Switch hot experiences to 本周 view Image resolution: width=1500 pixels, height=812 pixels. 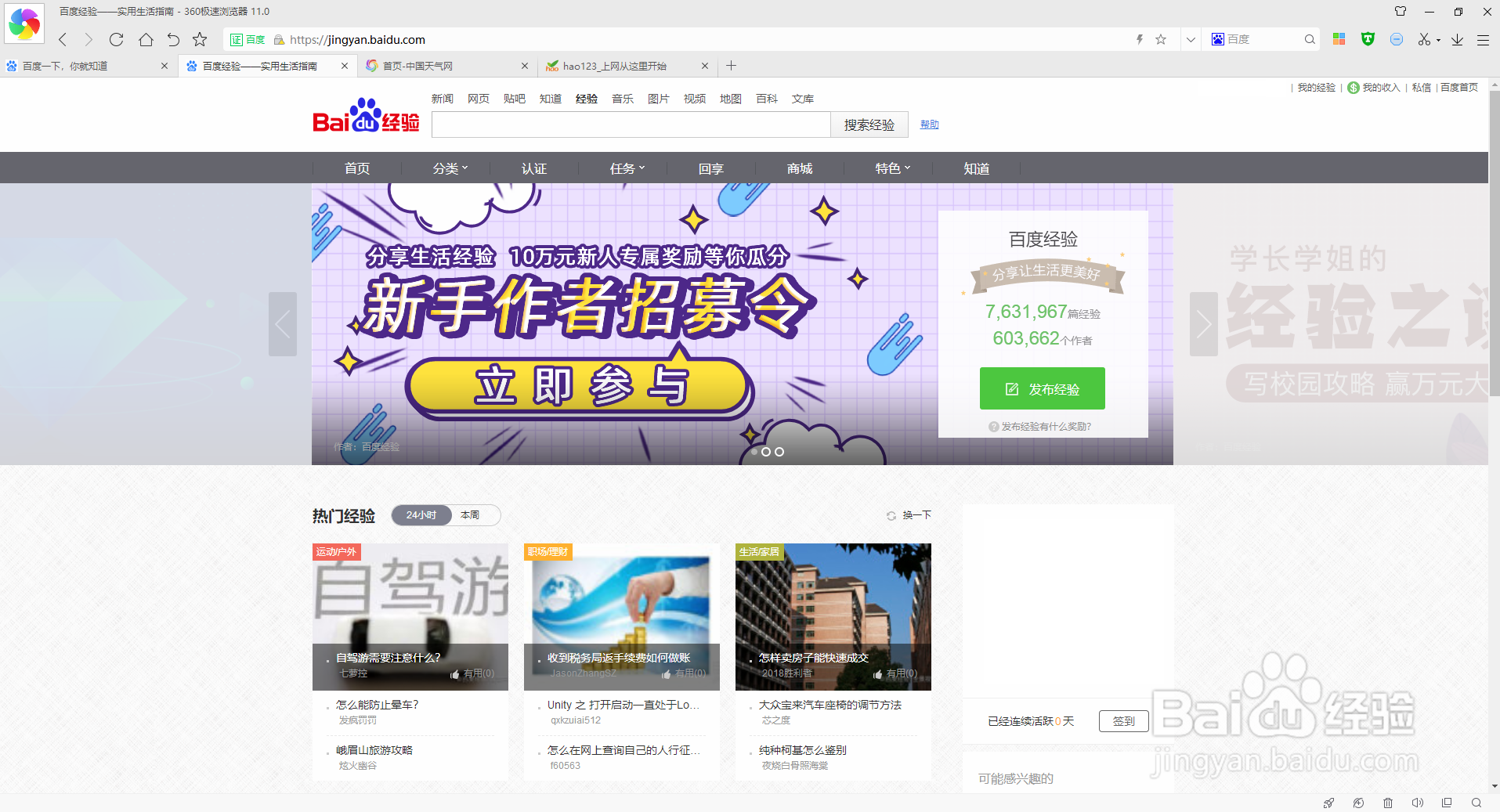pos(470,514)
